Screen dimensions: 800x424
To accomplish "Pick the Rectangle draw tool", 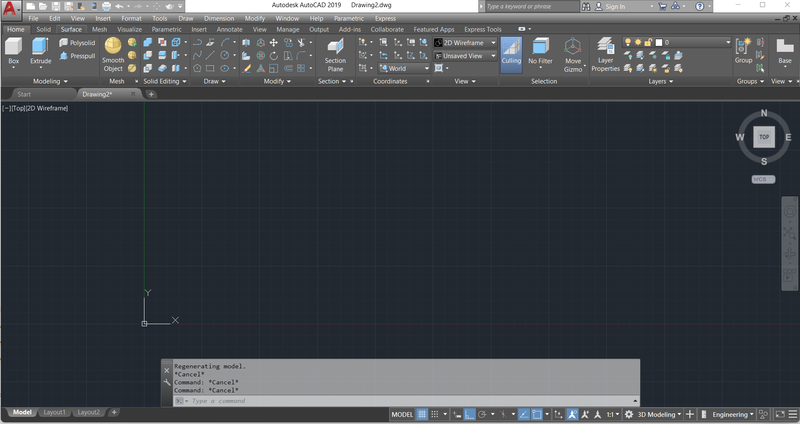I will point(210,68).
